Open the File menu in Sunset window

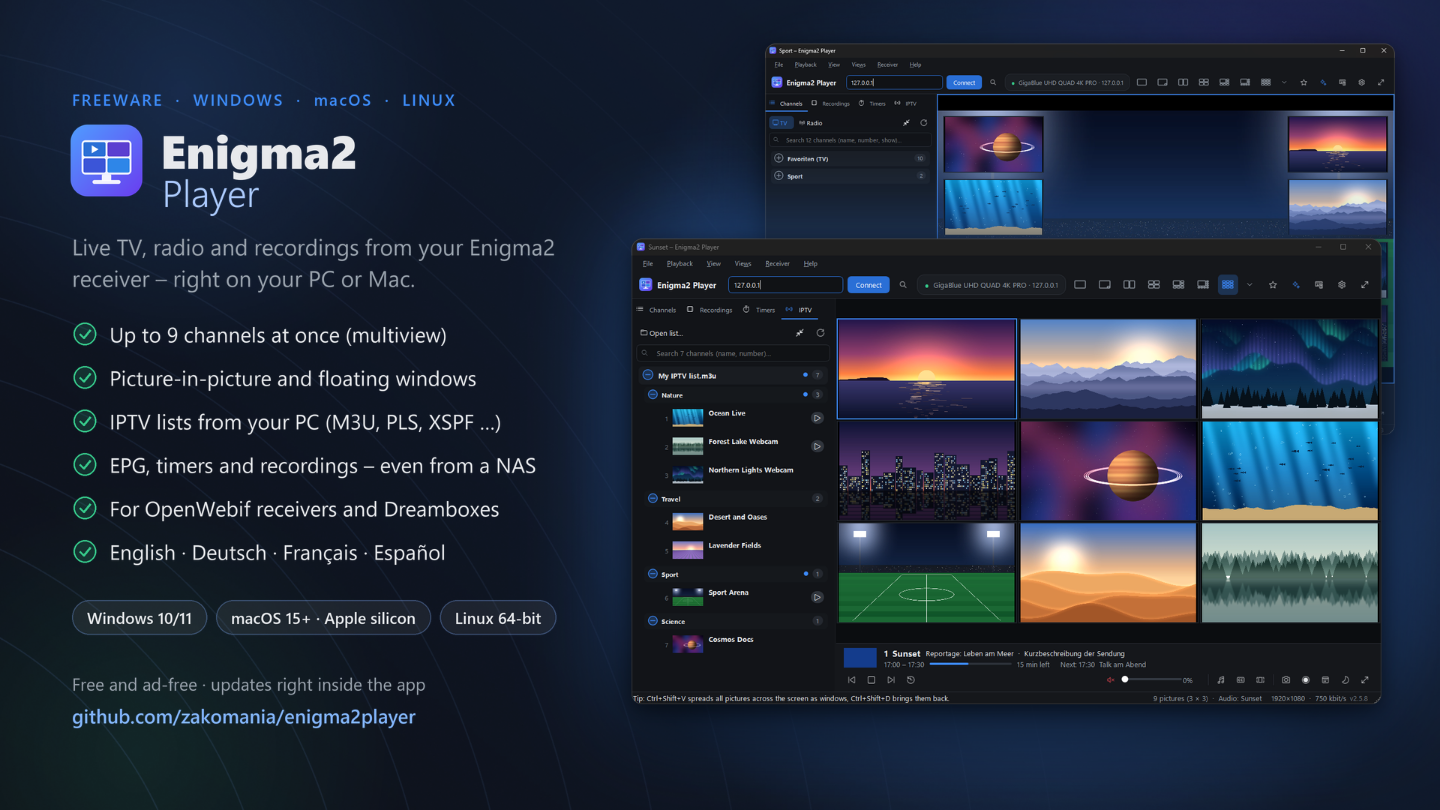[647, 264]
